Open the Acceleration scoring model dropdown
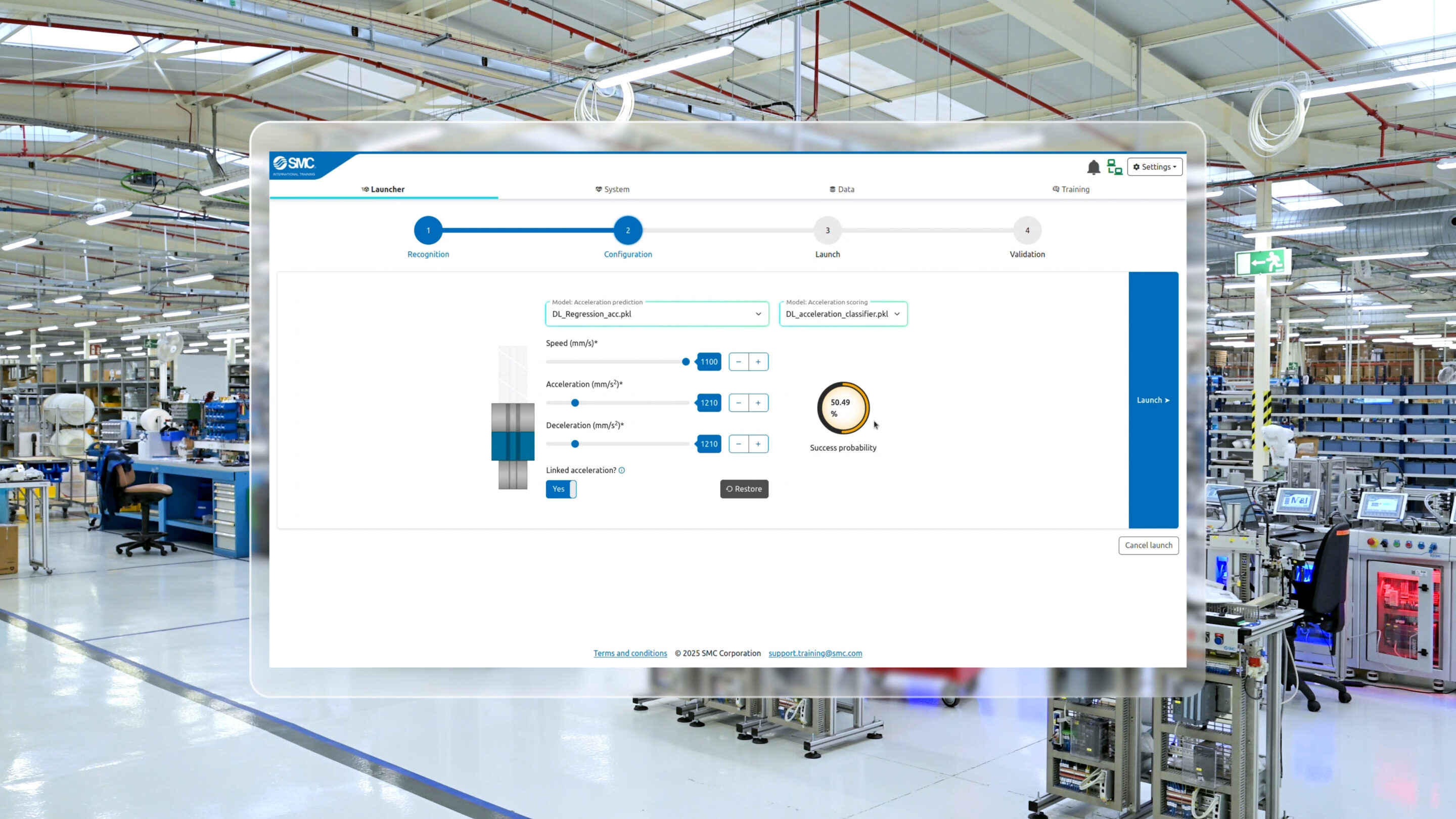This screenshot has height=819, width=1456. pyautogui.click(x=842, y=314)
